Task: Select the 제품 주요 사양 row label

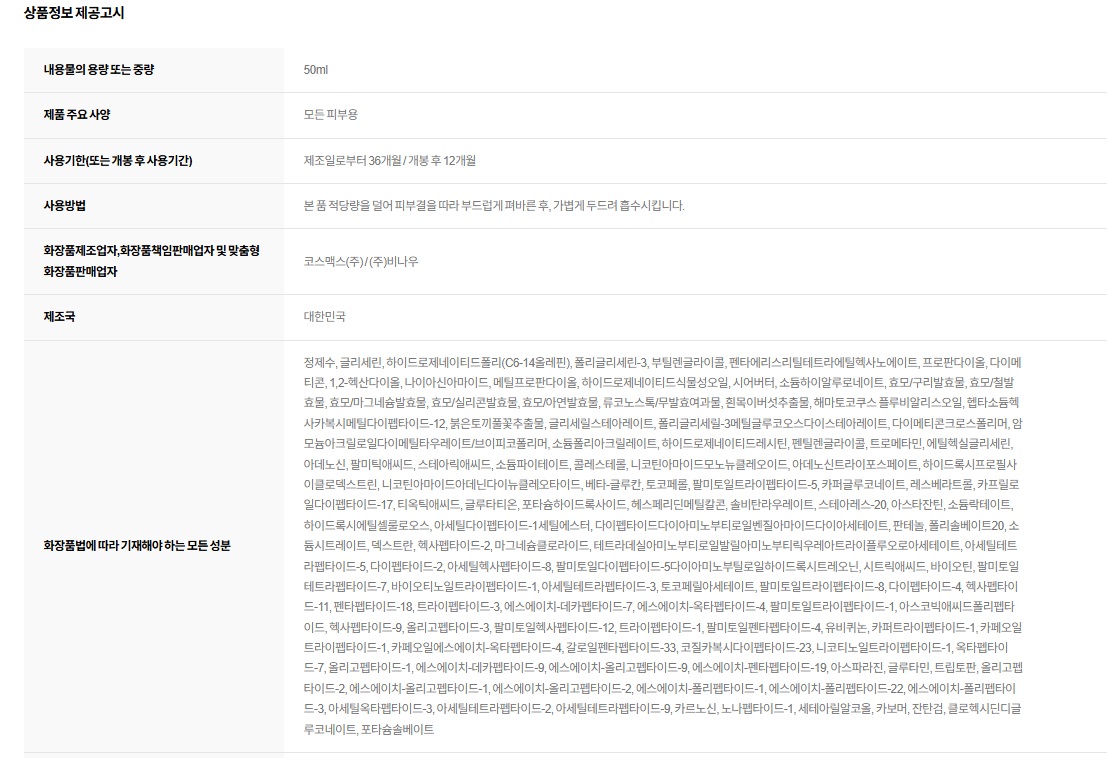Action: (x=76, y=115)
